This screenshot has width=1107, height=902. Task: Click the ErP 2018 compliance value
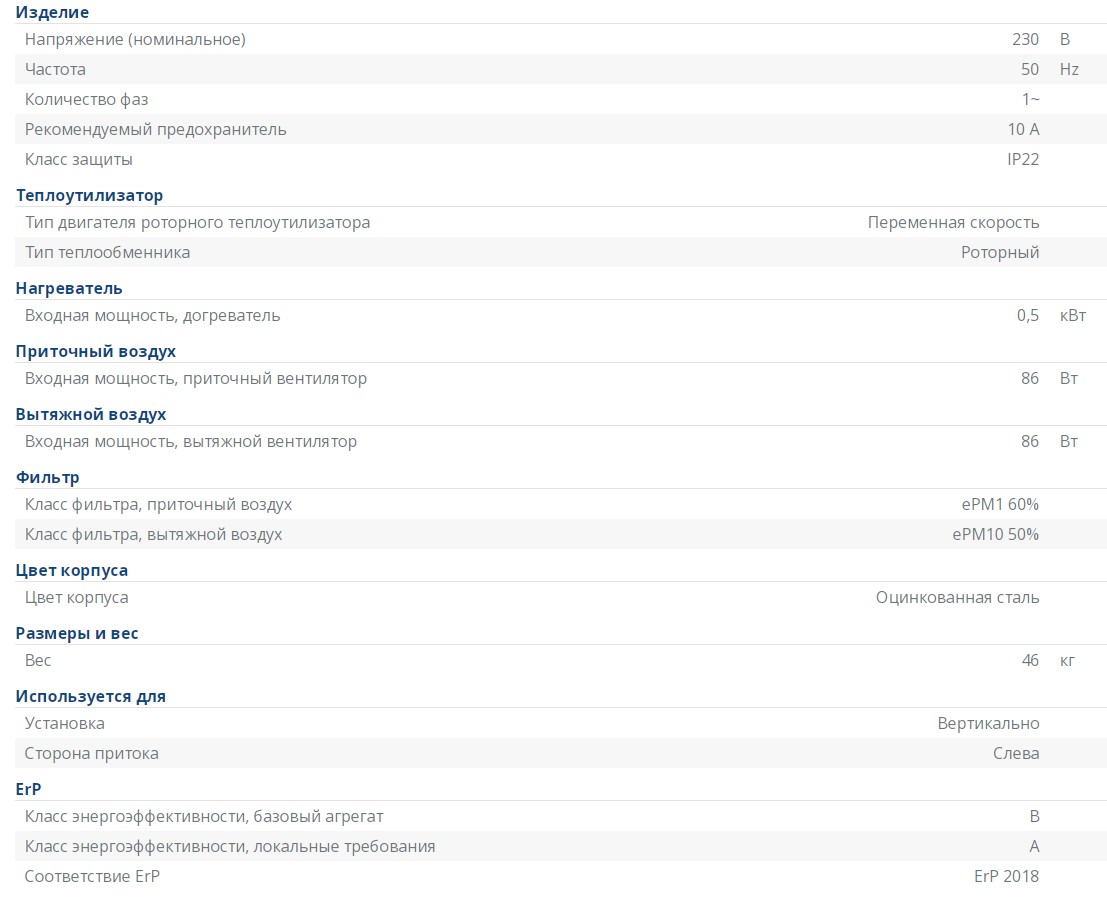(1006, 877)
